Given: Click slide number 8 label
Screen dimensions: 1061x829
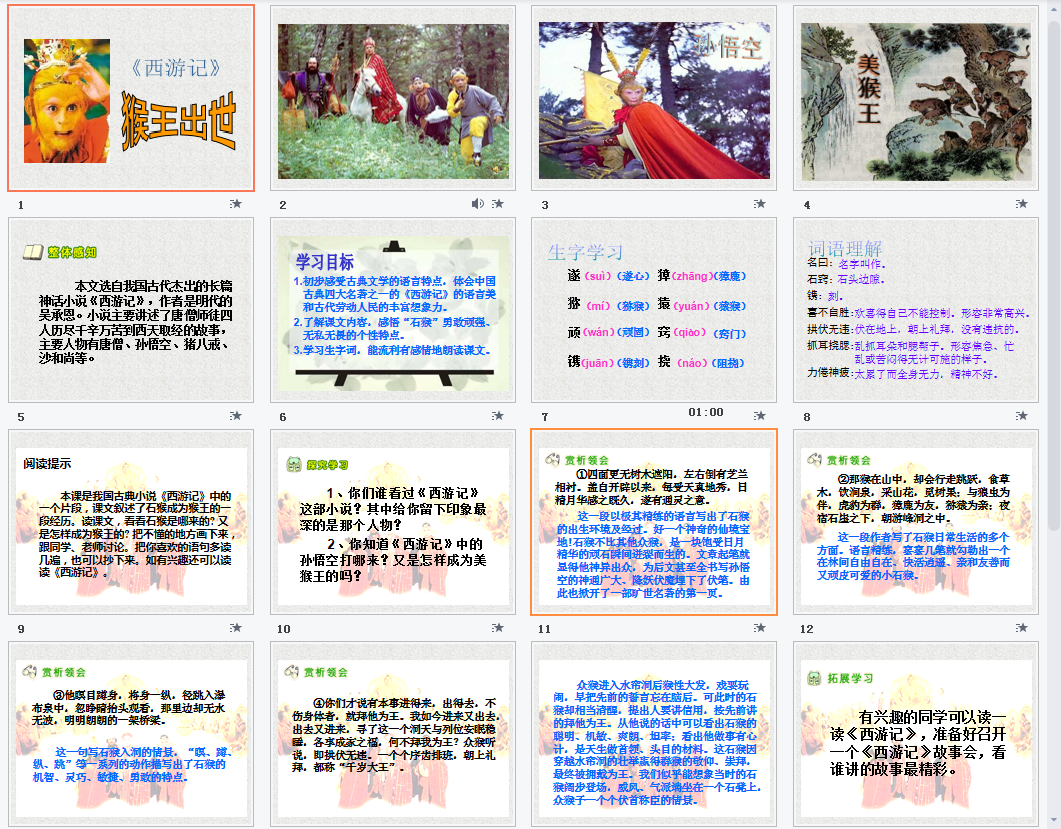Looking at the screenshot, I should (x=807, y=417).
